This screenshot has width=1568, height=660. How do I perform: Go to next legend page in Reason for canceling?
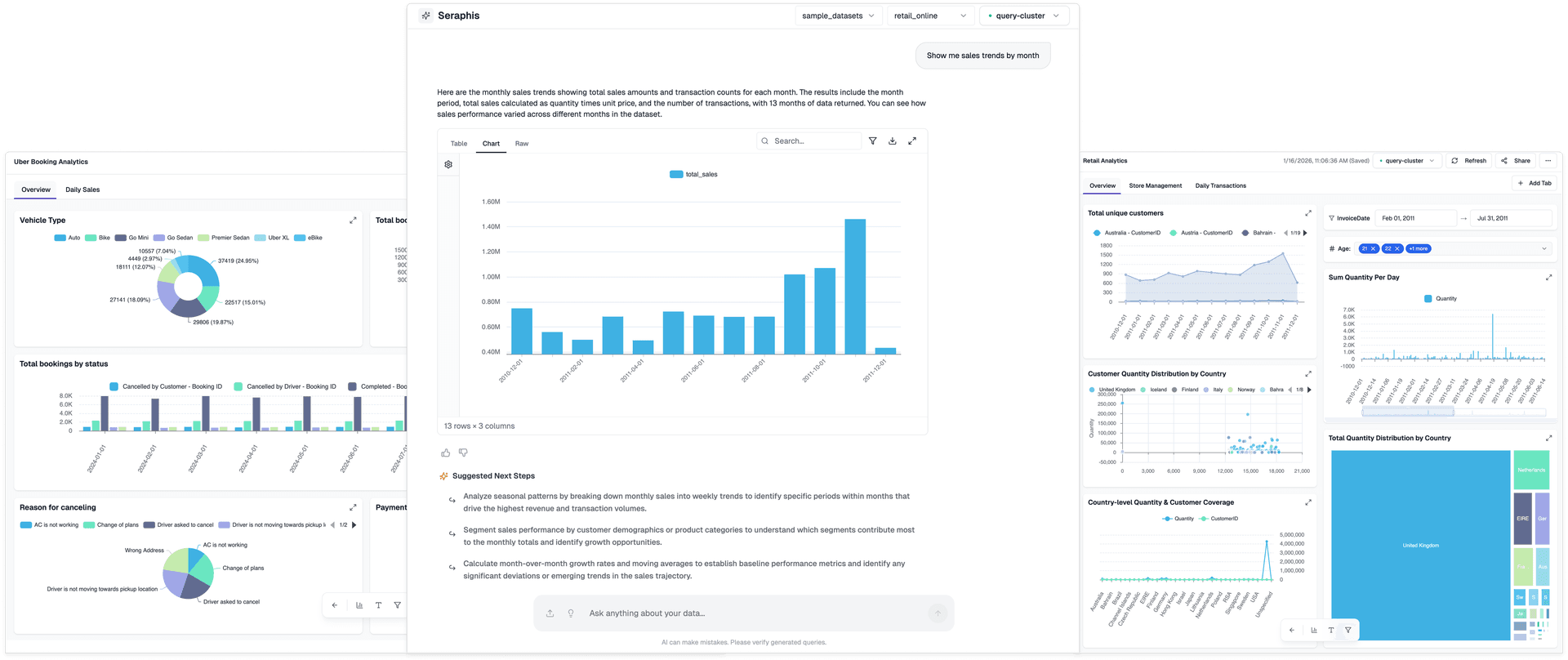[354, 525]
